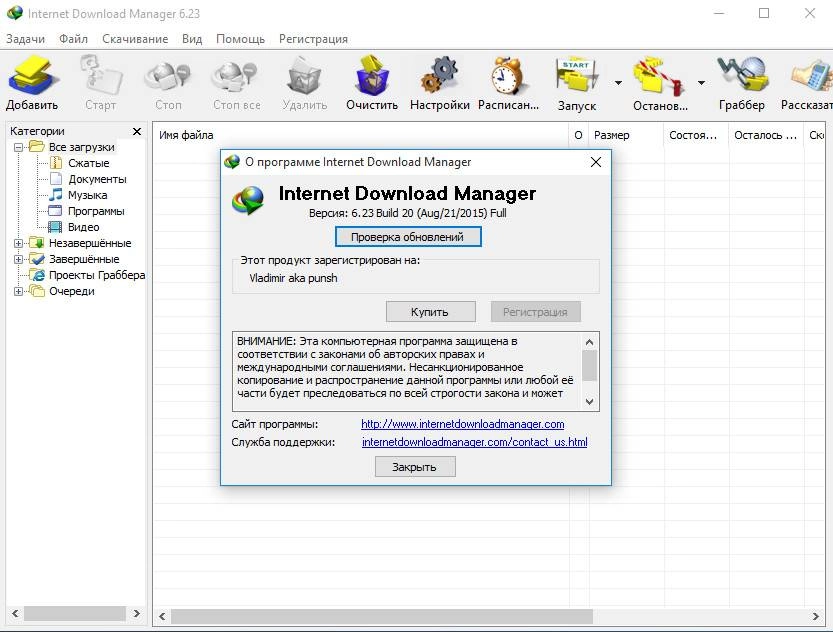Click the Имя файла column header
Screen dimensions: 833x632
click(361, 135)
